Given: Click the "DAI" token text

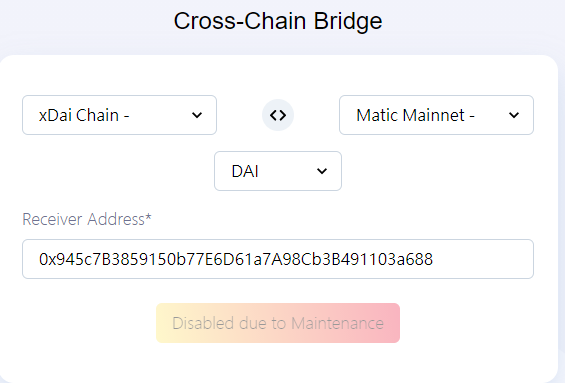Looking at the screenshot, I should tap(245, 171).
